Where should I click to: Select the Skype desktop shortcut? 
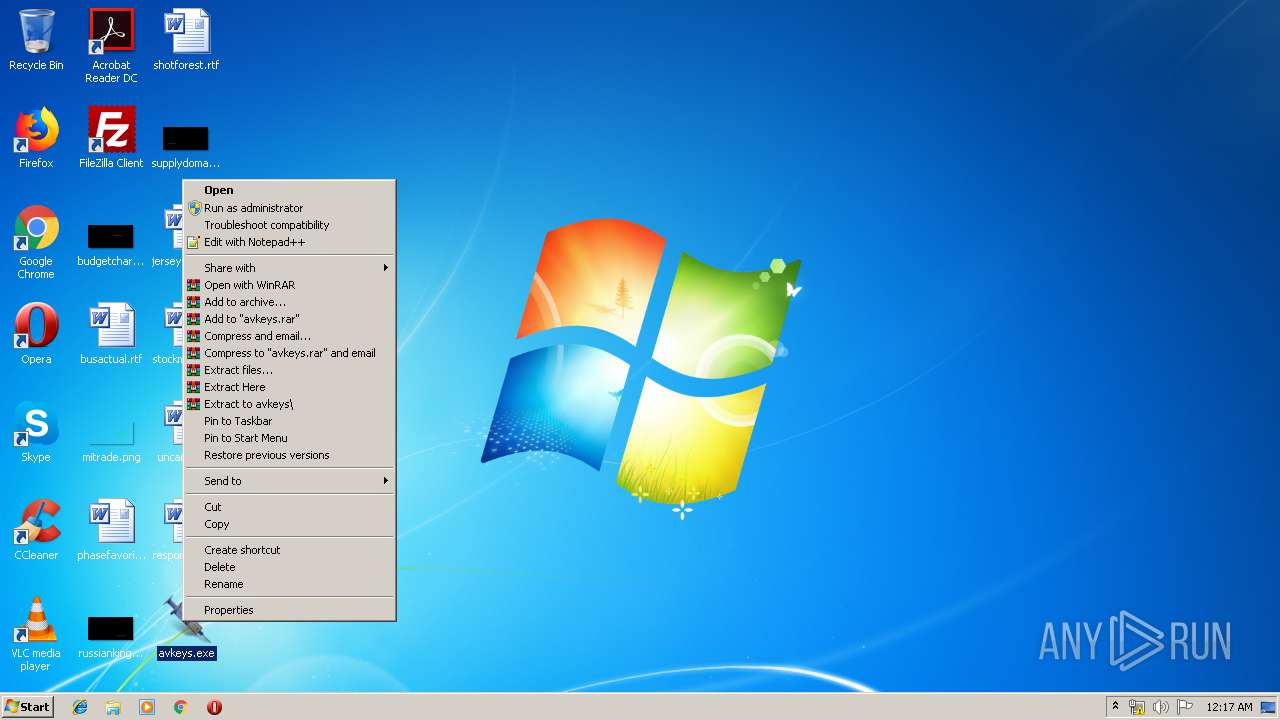coord(36,431)
